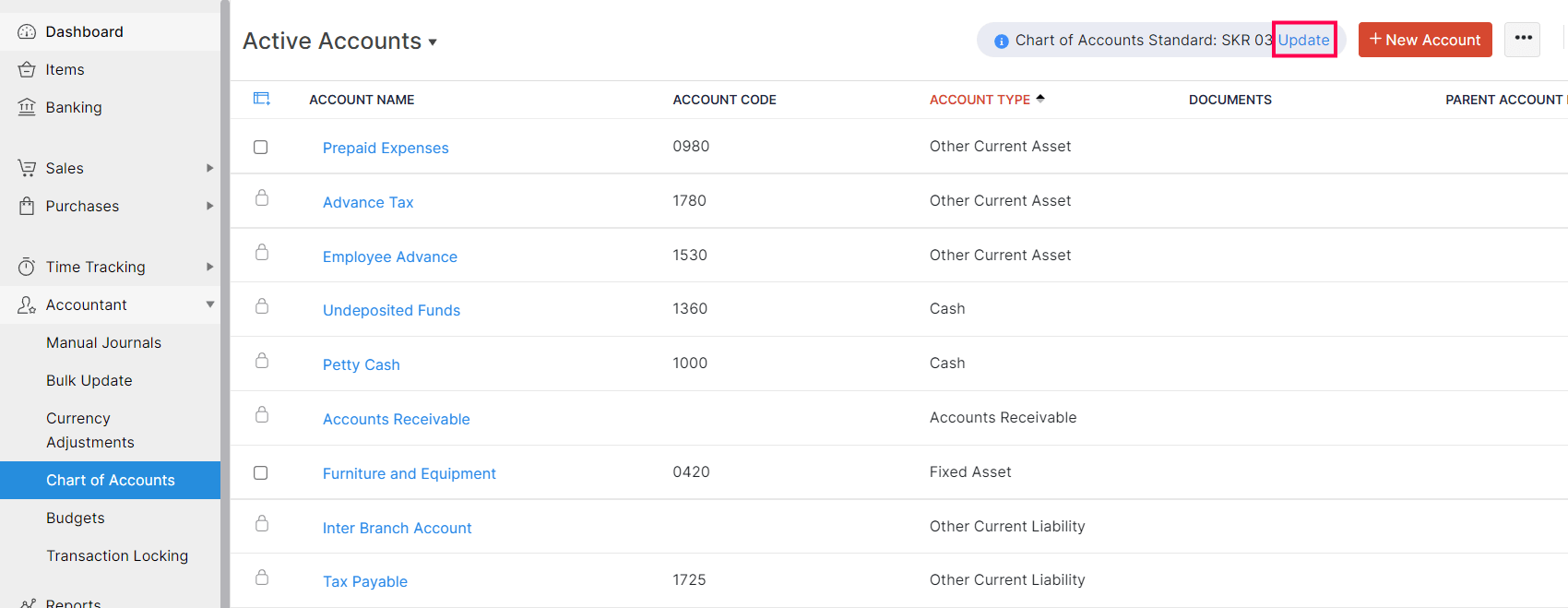Sort by the Account Type column header

[980, 100]
